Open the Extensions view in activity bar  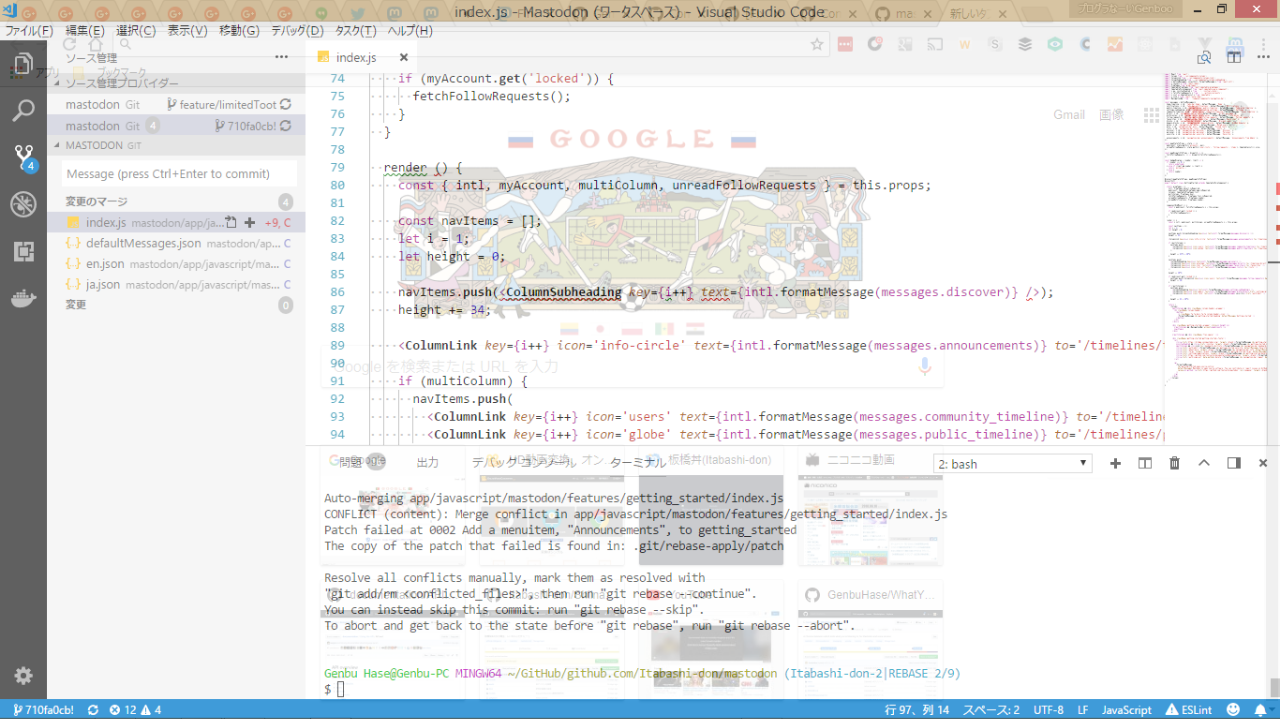coord(23,252)
